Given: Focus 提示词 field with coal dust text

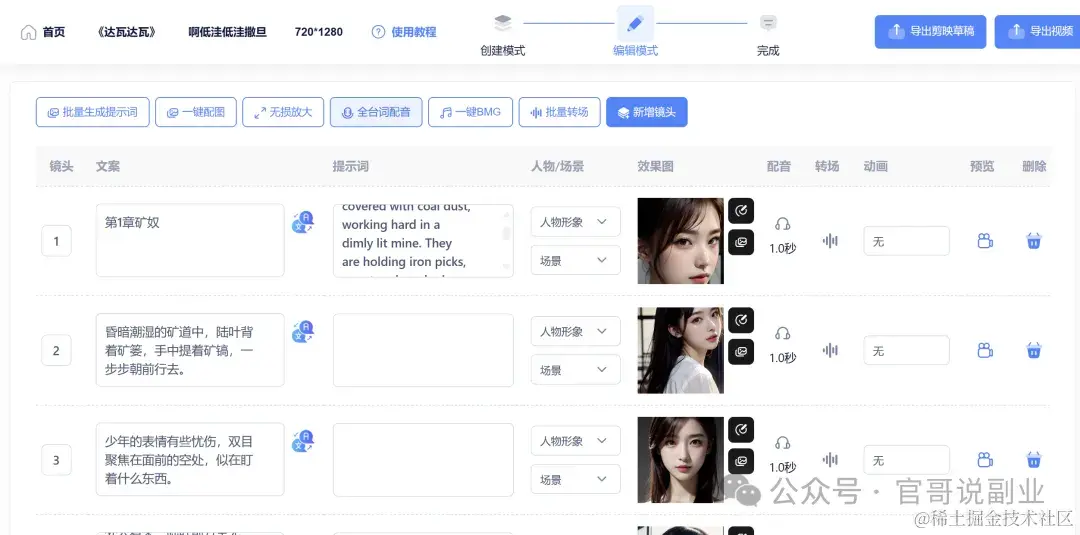Looking at the screenshot, I should [423, 240].
